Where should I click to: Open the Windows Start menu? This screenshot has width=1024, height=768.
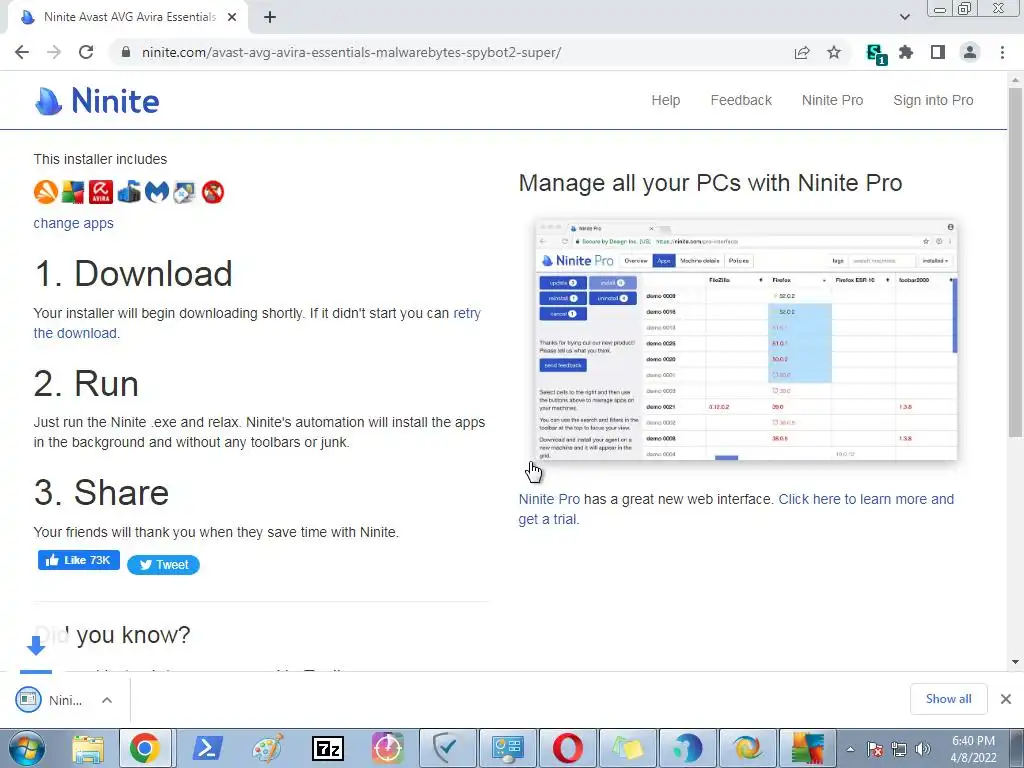(x=26, y=748)
